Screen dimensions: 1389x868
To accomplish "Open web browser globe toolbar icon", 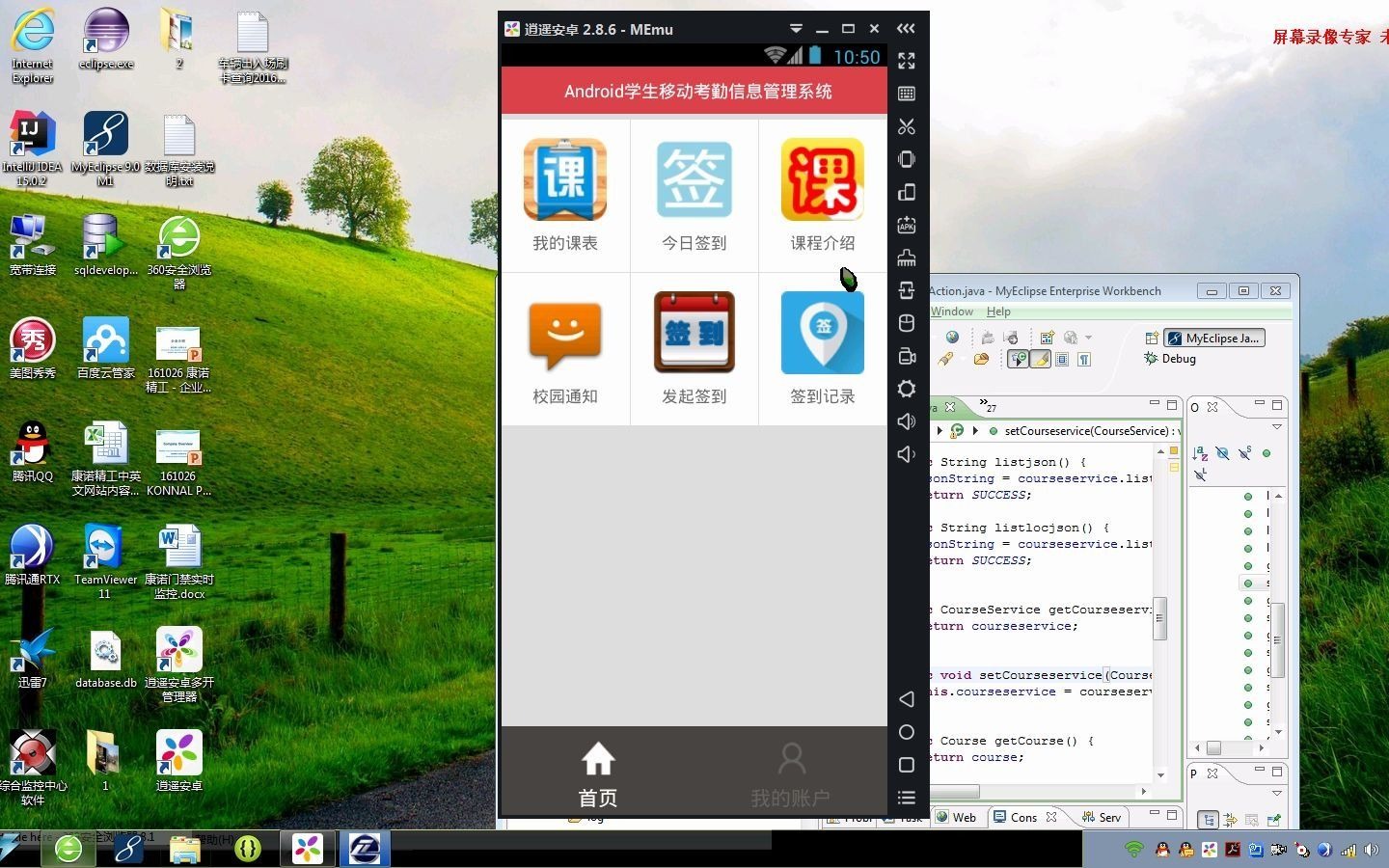I will tap(952, 337).
